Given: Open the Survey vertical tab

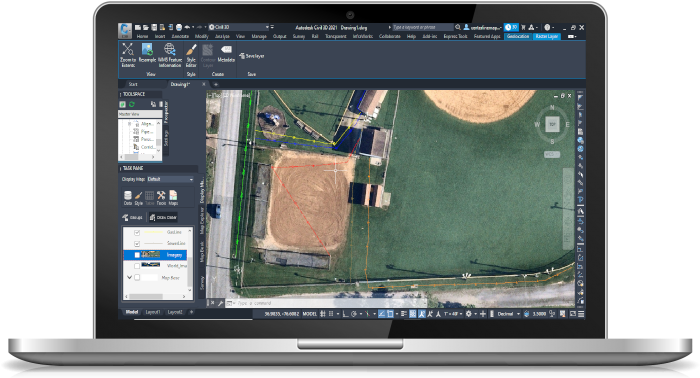Looking at the screenshot, I should (202, 282).
